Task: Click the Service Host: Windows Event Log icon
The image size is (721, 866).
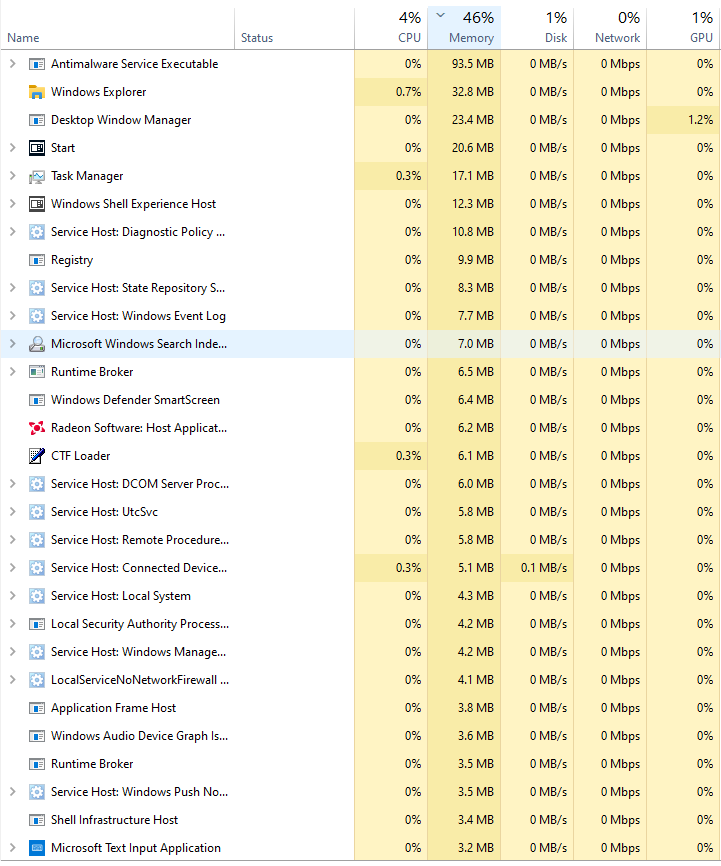Action: [x=36, y=316]
